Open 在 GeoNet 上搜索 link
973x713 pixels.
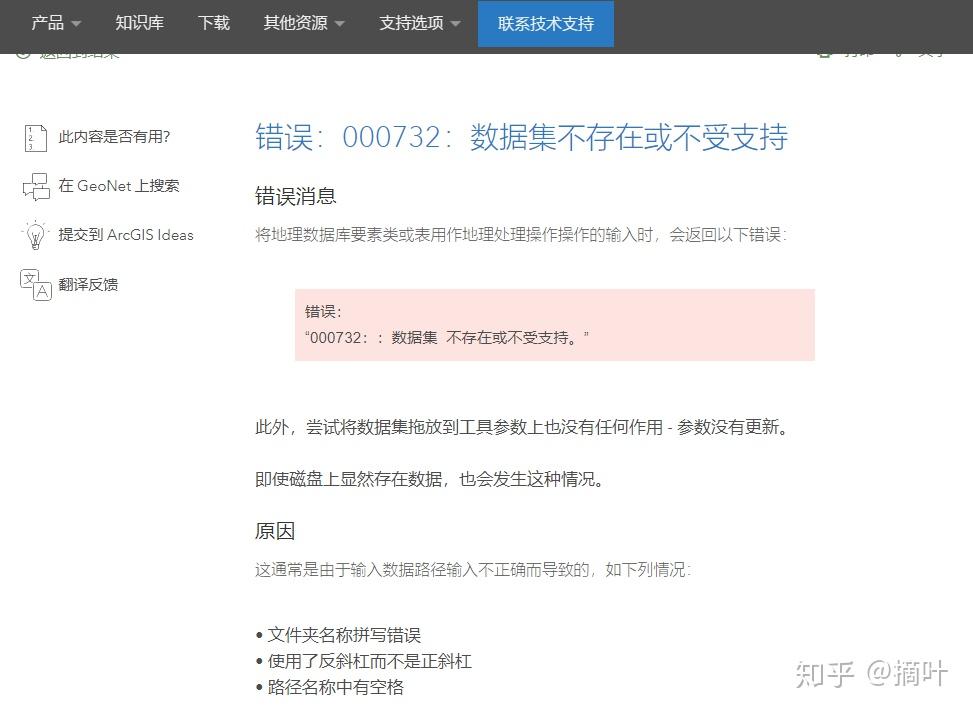point(119,186)
